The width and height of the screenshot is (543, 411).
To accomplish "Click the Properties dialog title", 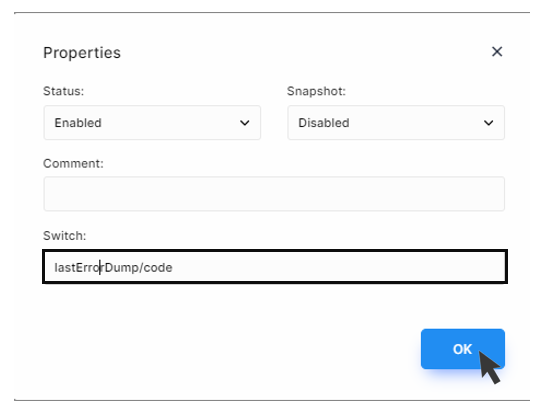I will 82,53.
